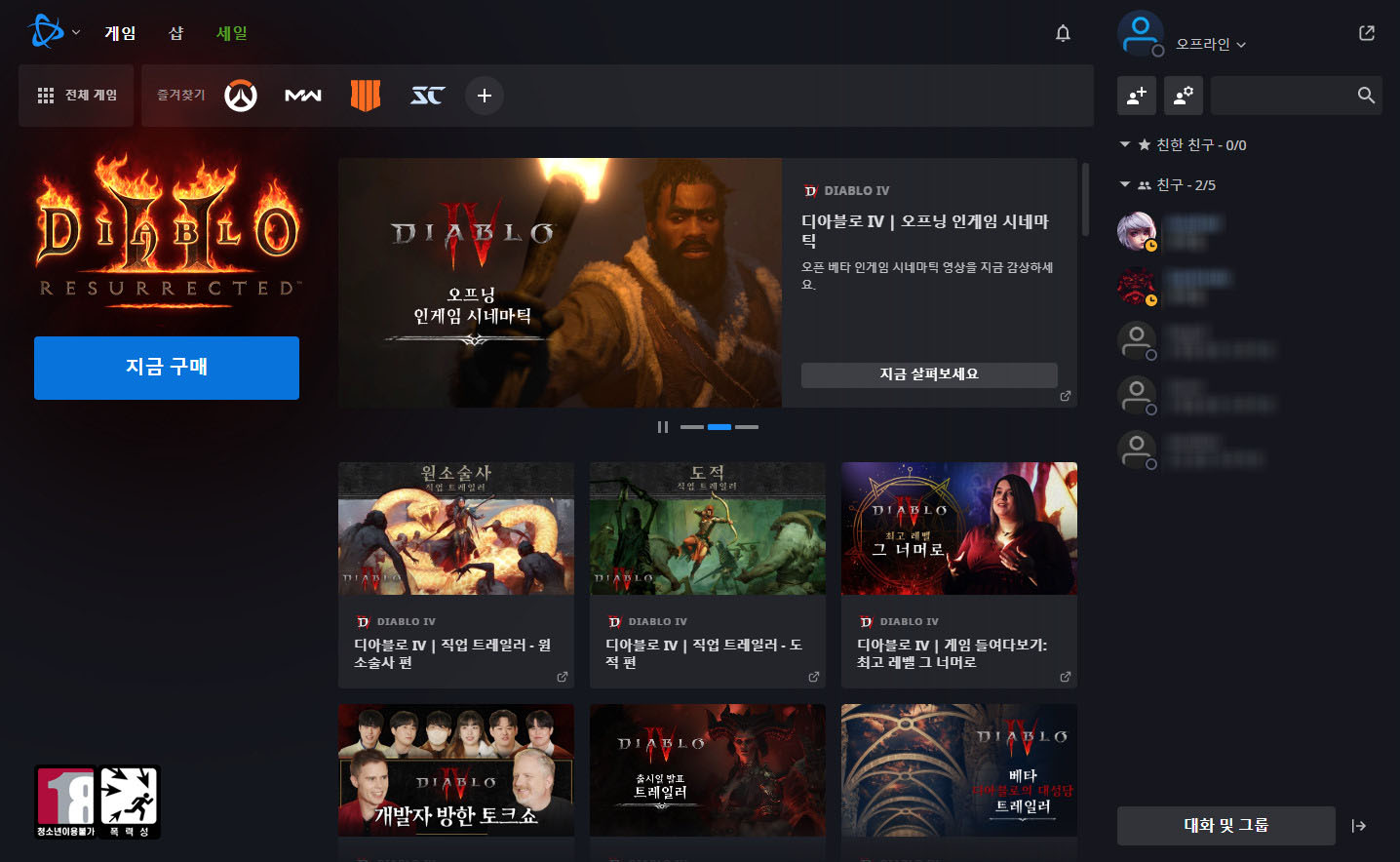This screenshot has height=862, width=1400.
Task: Click the 지금 구매 button
Action: pyautogui.click(x=167, y=368)
